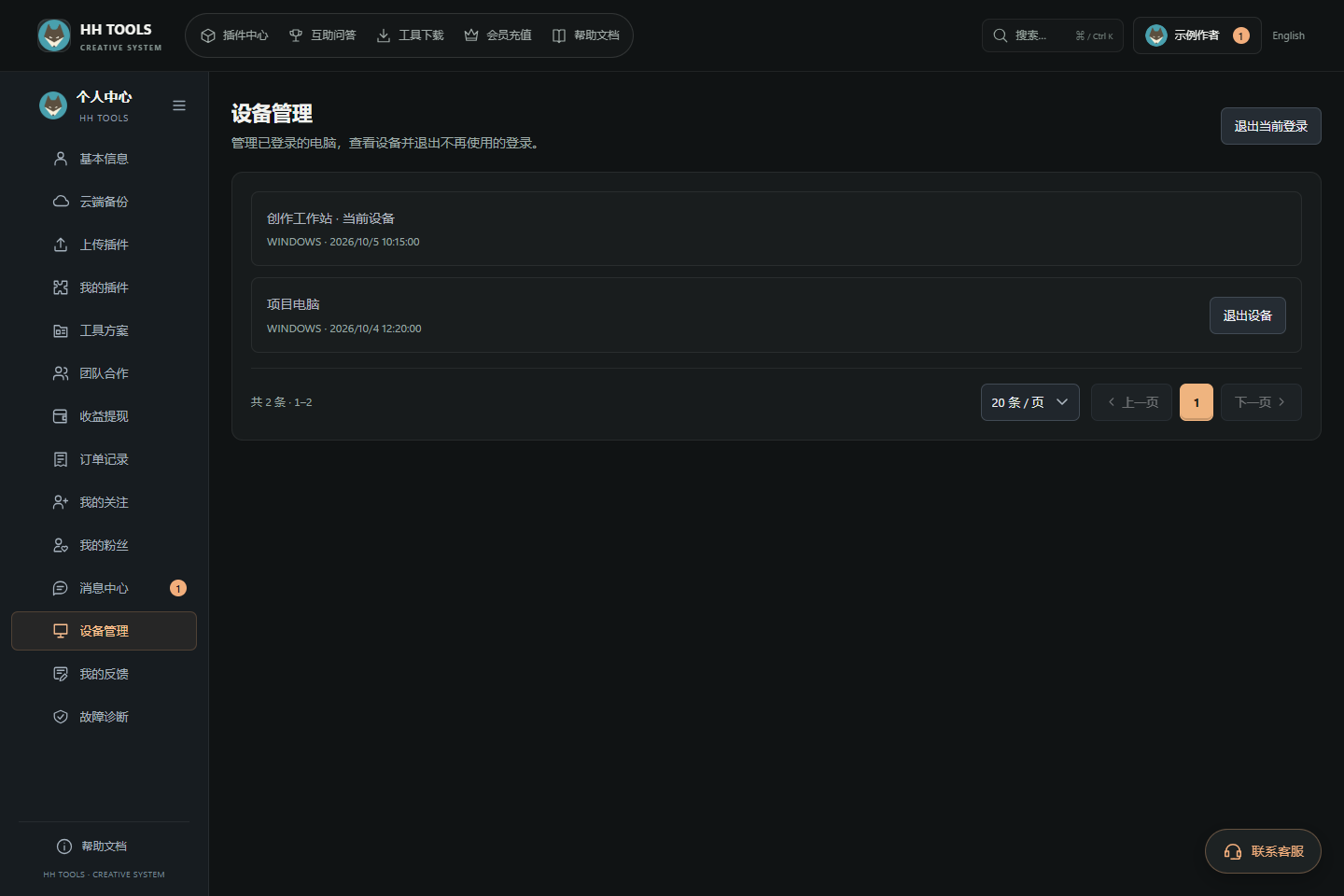Click the 基本信息 person icon

coord(61,159)
